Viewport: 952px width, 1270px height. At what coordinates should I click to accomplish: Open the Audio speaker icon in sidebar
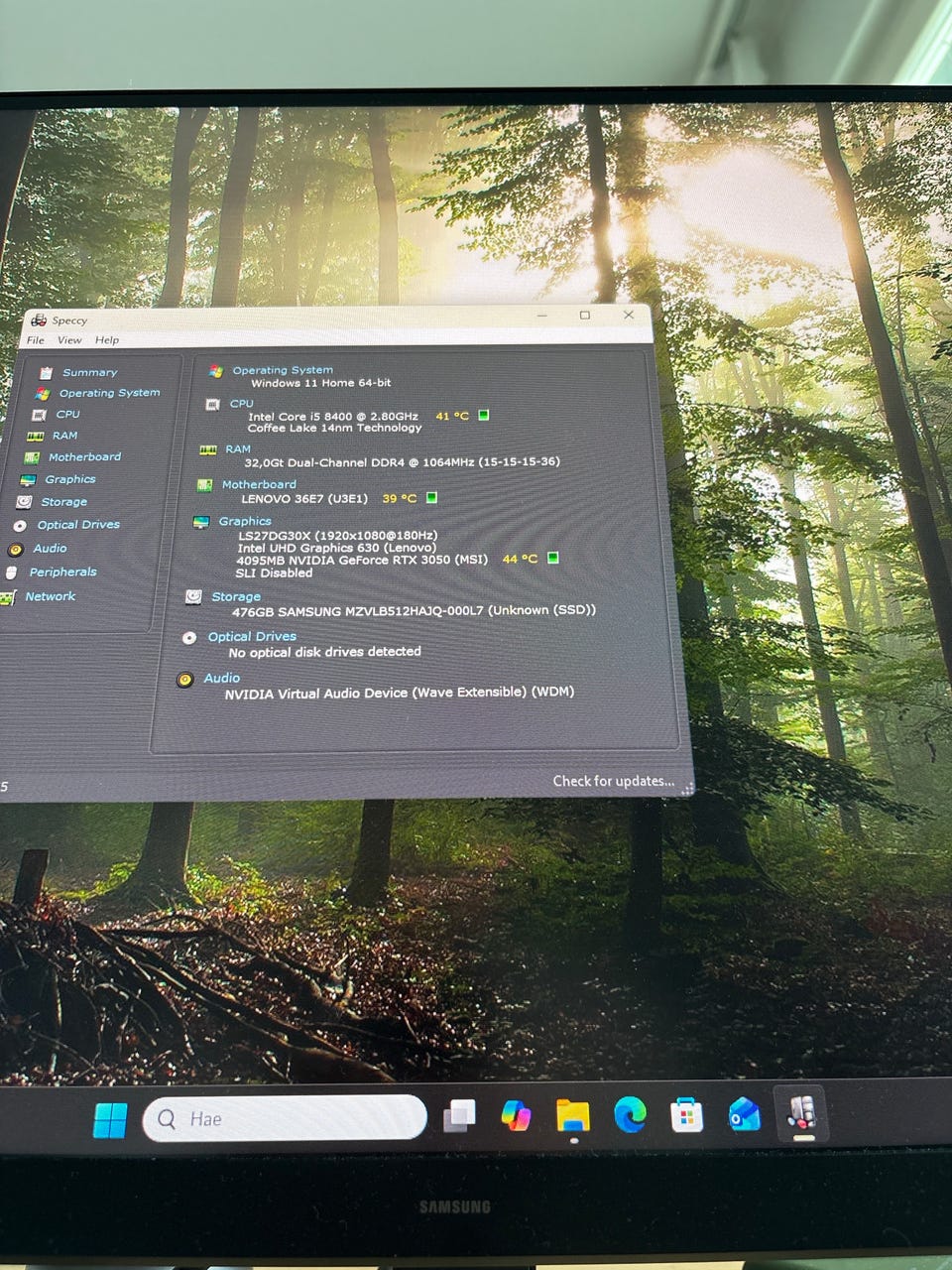pyautogui.click(x=15, y=550)
